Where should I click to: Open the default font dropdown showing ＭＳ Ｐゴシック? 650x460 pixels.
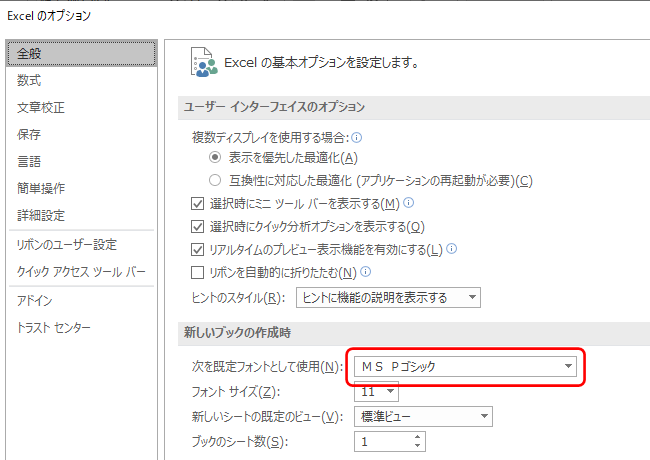tap(465, 366)
